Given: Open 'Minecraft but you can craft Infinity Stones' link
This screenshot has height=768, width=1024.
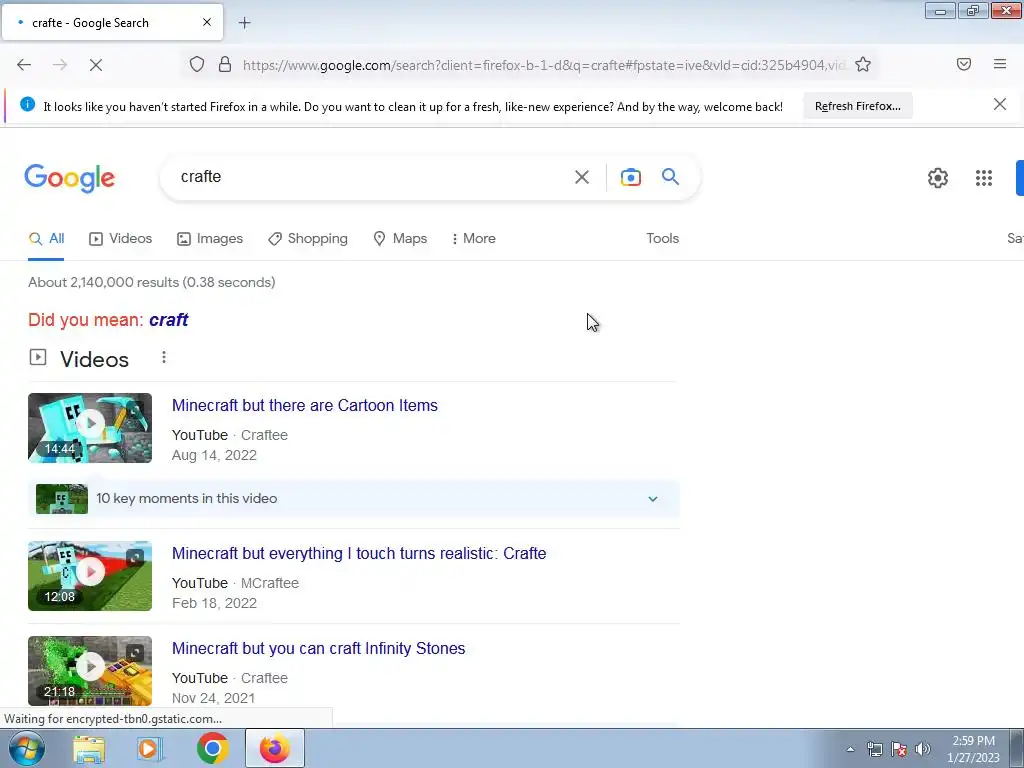Looking at the screenshot, I should (319, 648).
